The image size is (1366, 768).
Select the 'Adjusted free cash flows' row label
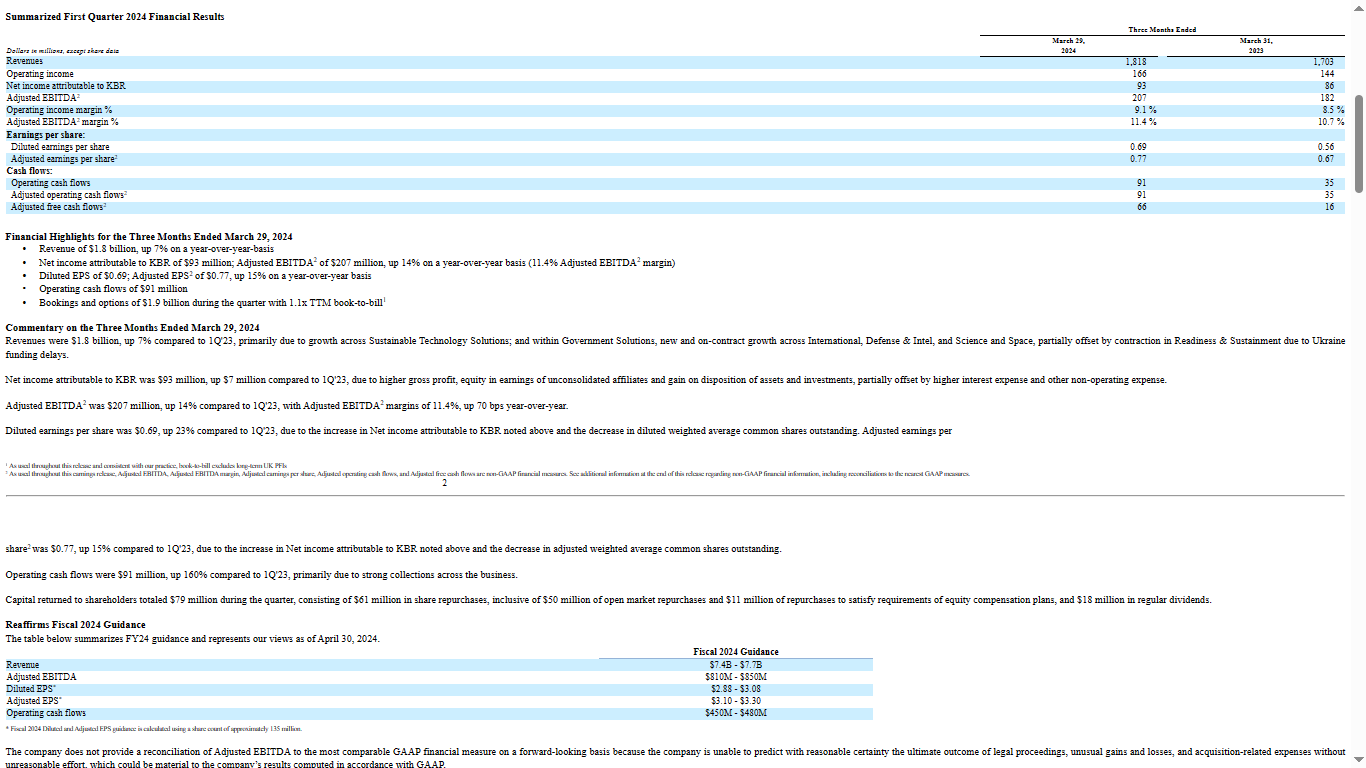tap(58, 207)
